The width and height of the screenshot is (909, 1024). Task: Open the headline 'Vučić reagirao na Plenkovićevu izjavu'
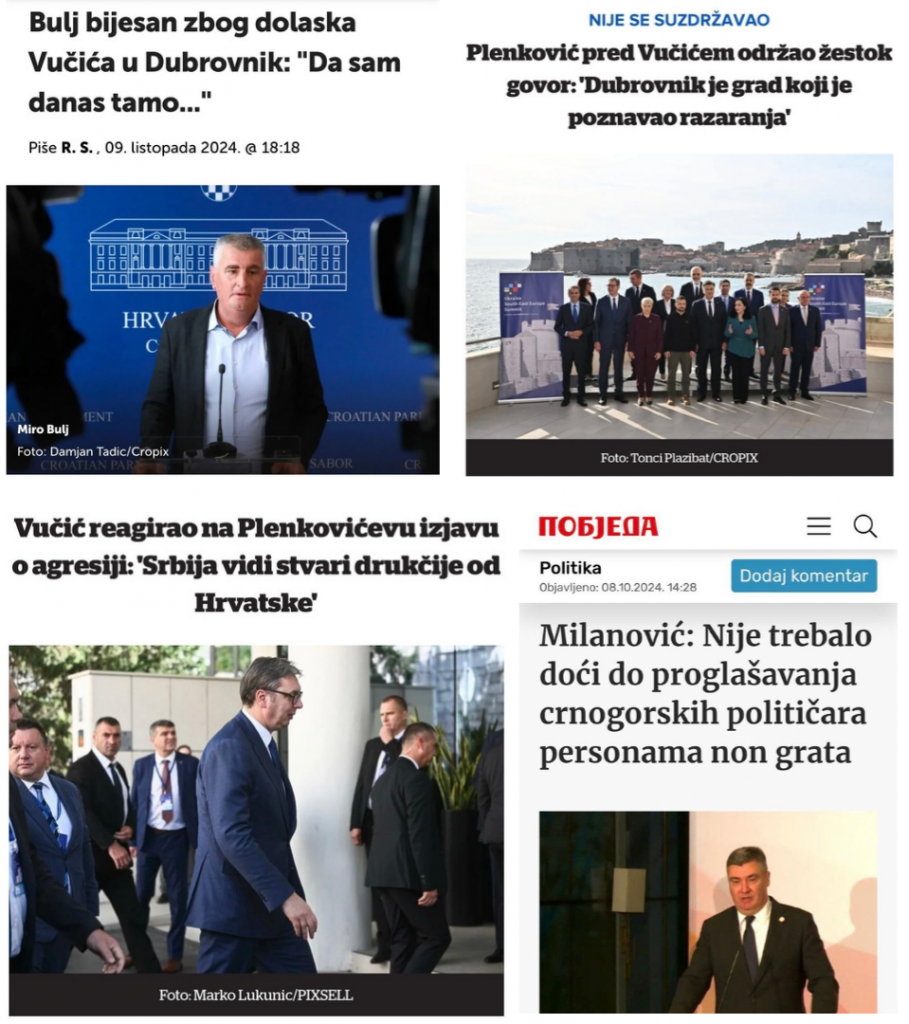(x=256, y=566)
